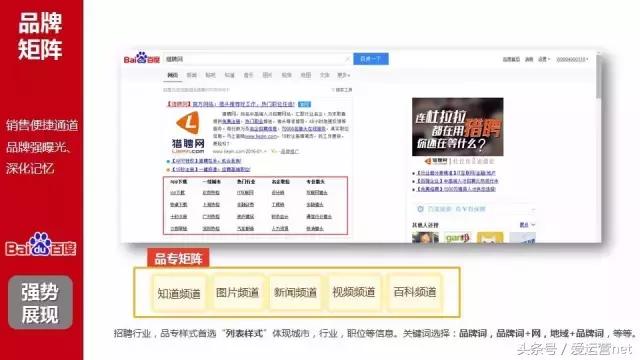Screen dimensions: 640x360
Task: Click the first column header in the red-boxed link table
Action: click(x=178, y=182)
